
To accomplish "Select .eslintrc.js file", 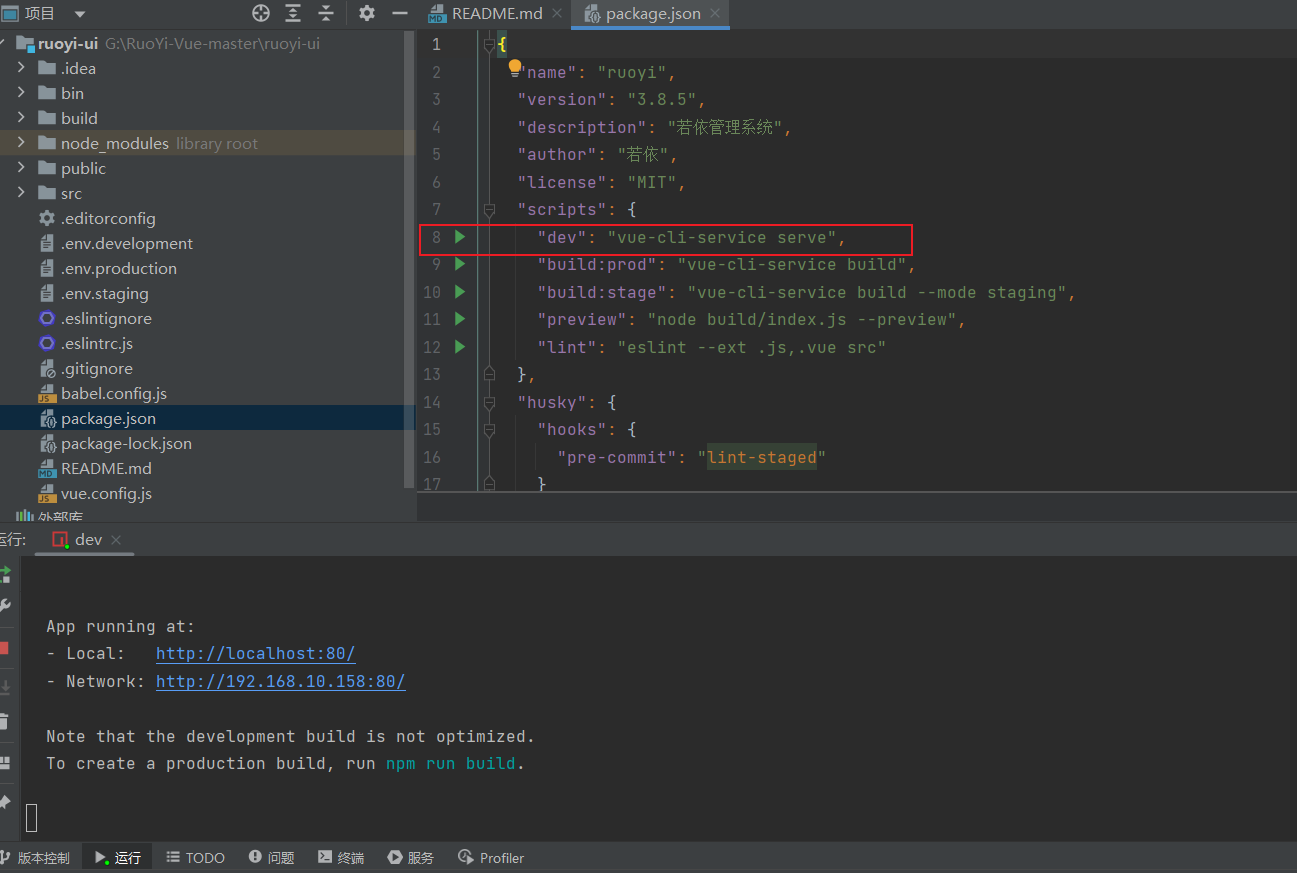I will (x=97, y=343).
